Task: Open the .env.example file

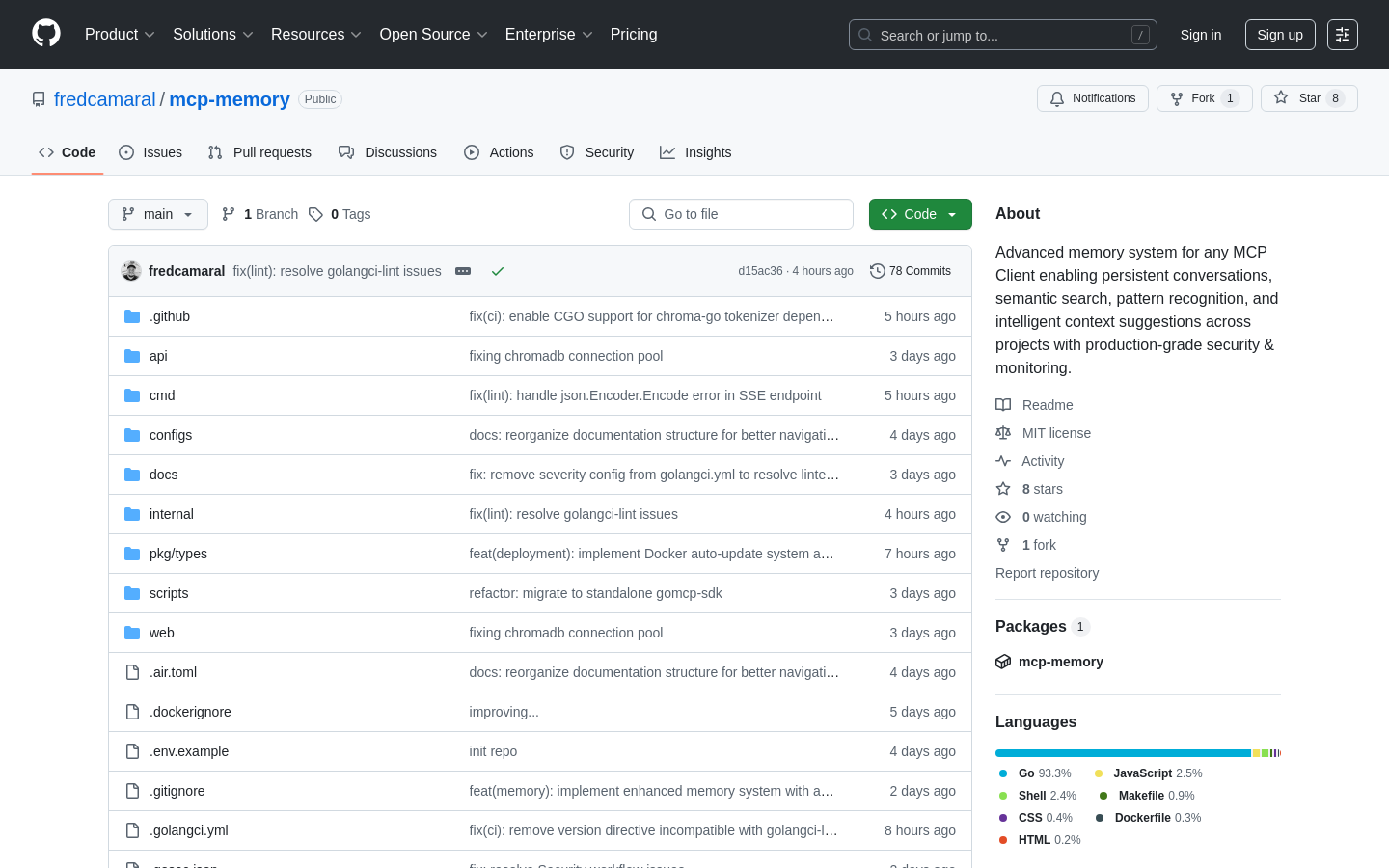Action: click(189, 751)
